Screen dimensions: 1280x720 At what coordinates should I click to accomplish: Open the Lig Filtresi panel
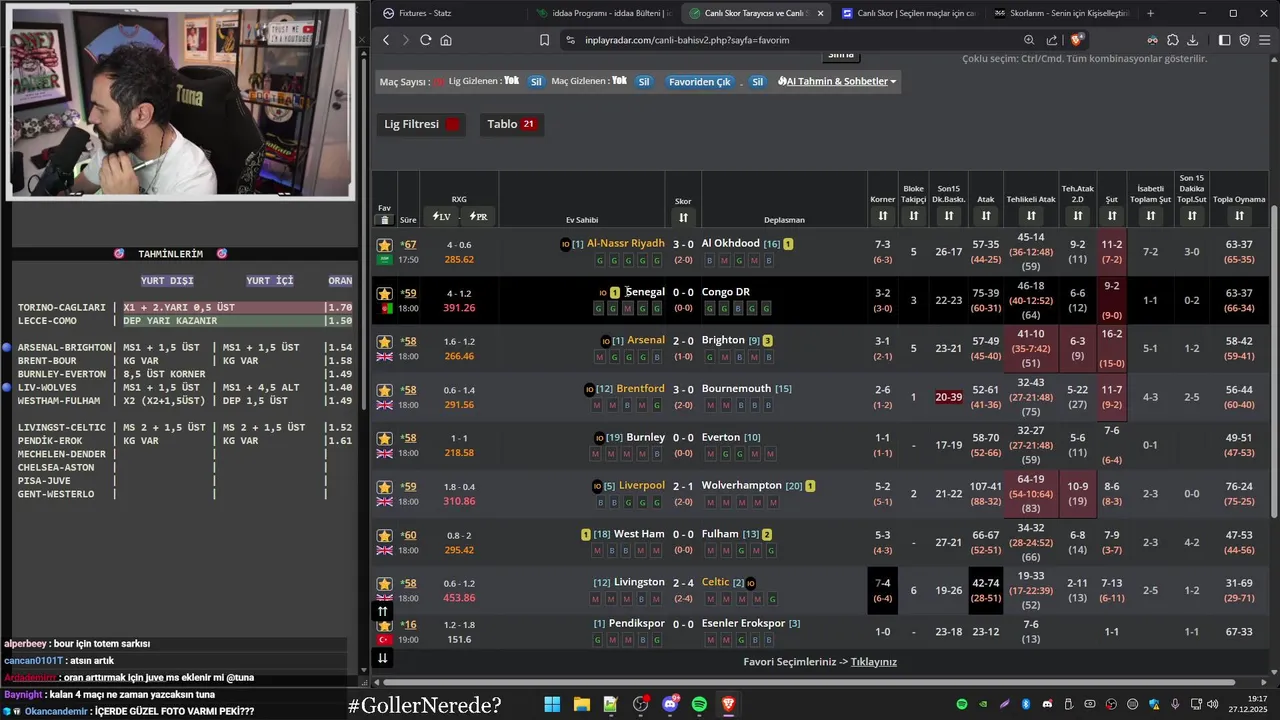[421, 124]
